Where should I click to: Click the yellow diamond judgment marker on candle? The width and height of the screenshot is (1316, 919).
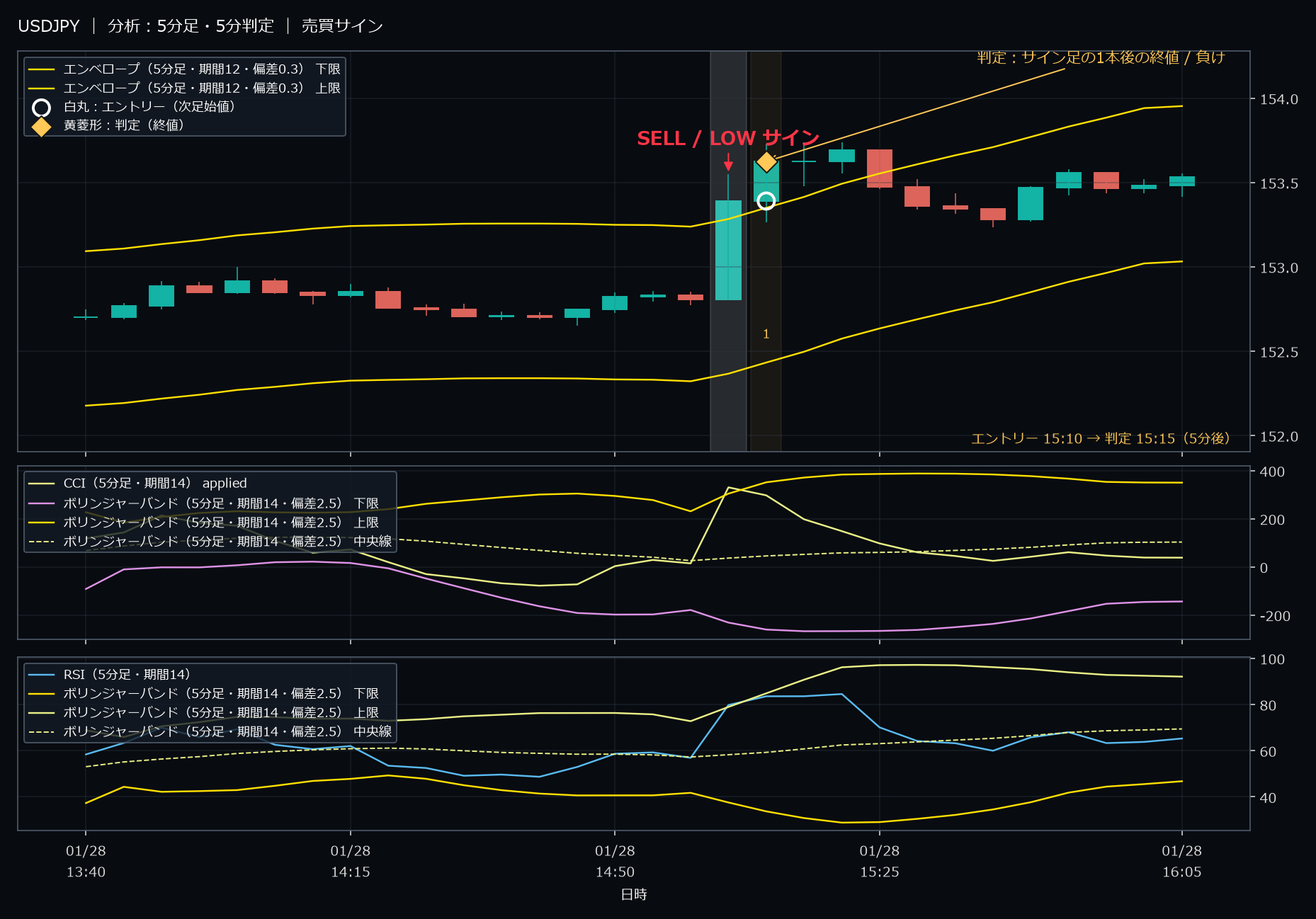766,162
